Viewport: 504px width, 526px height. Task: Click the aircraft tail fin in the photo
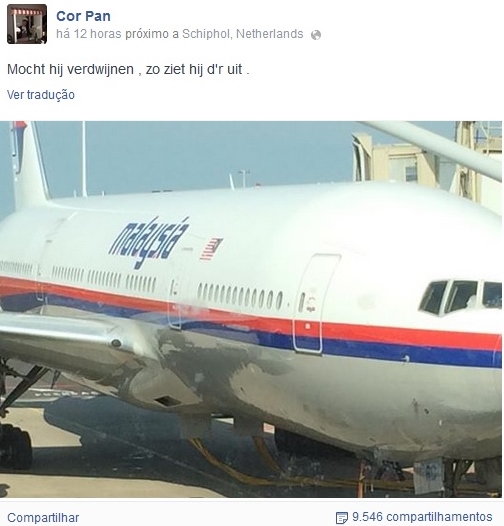pos(27,164)
